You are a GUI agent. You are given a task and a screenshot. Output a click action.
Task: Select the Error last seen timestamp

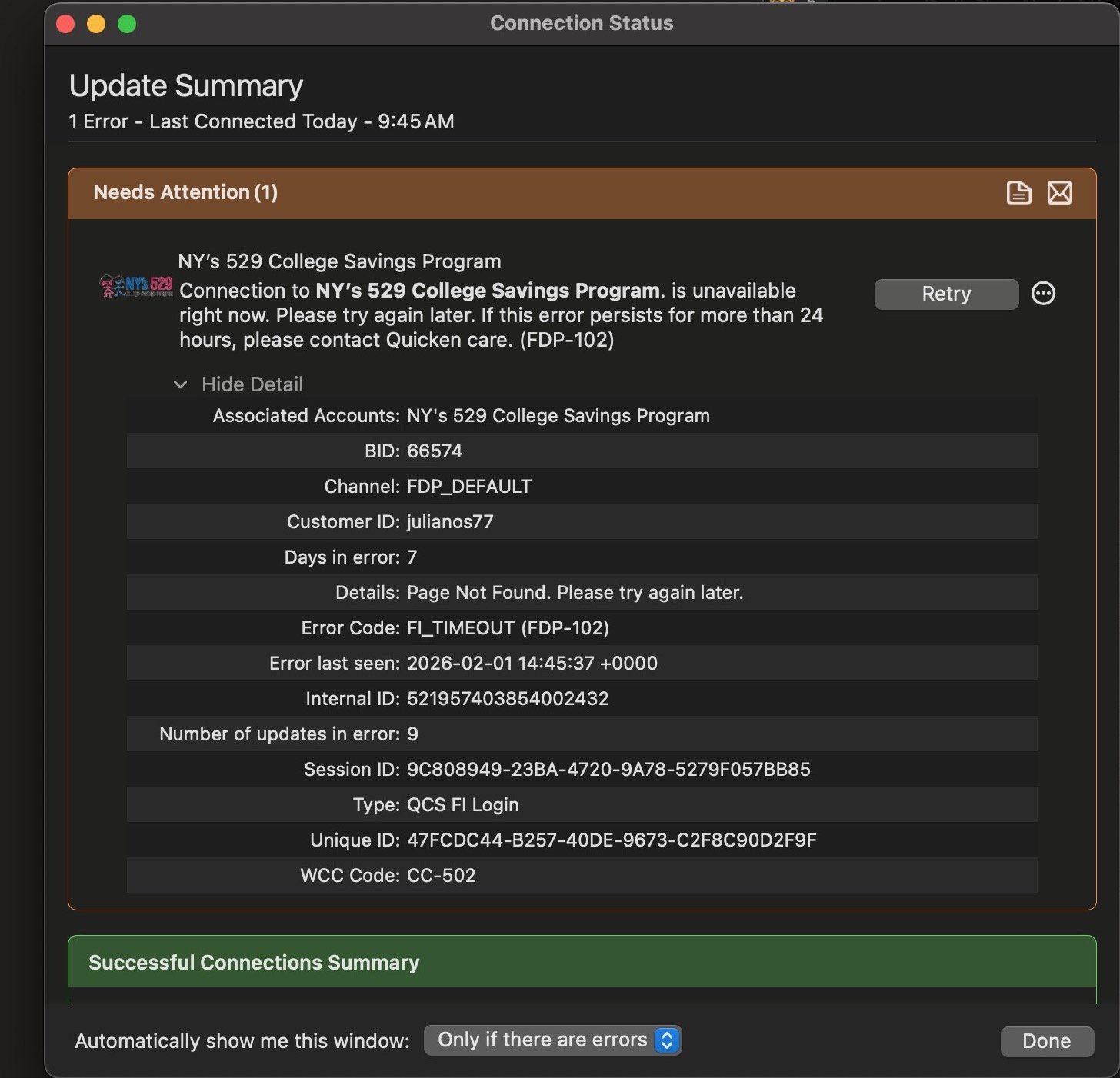coord(532,664)
